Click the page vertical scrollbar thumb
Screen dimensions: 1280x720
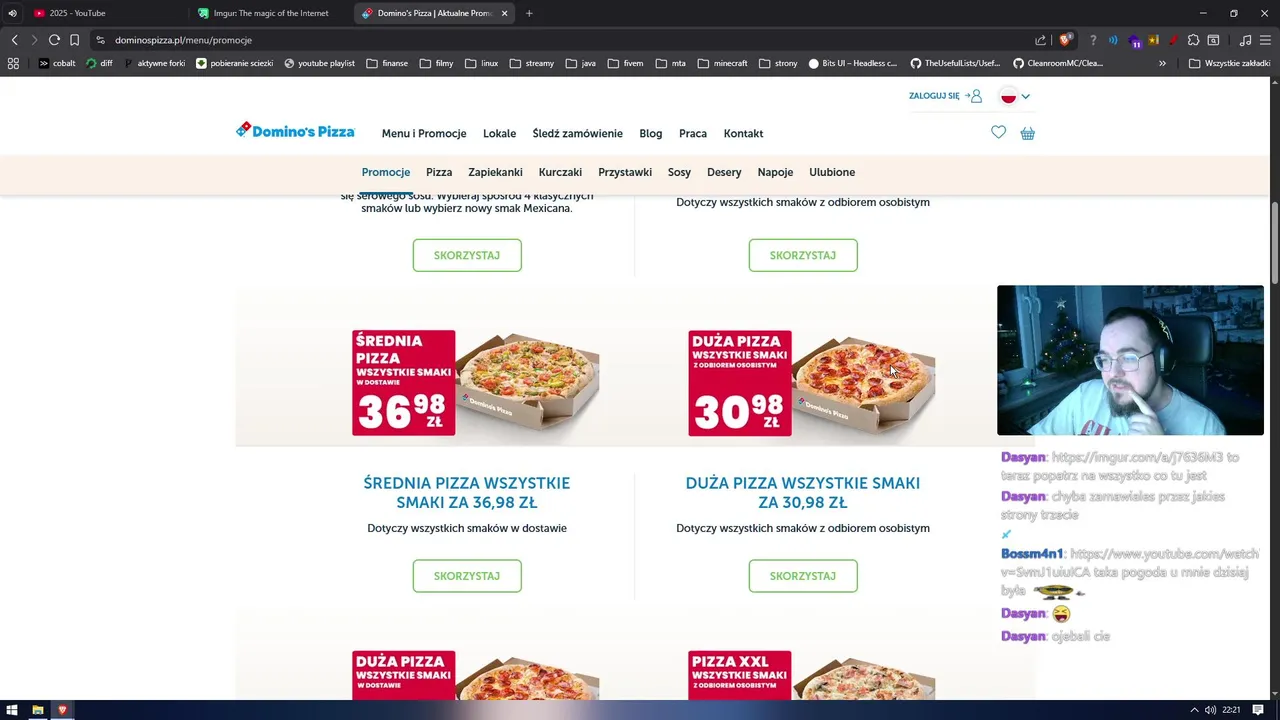pos(1274,244)
